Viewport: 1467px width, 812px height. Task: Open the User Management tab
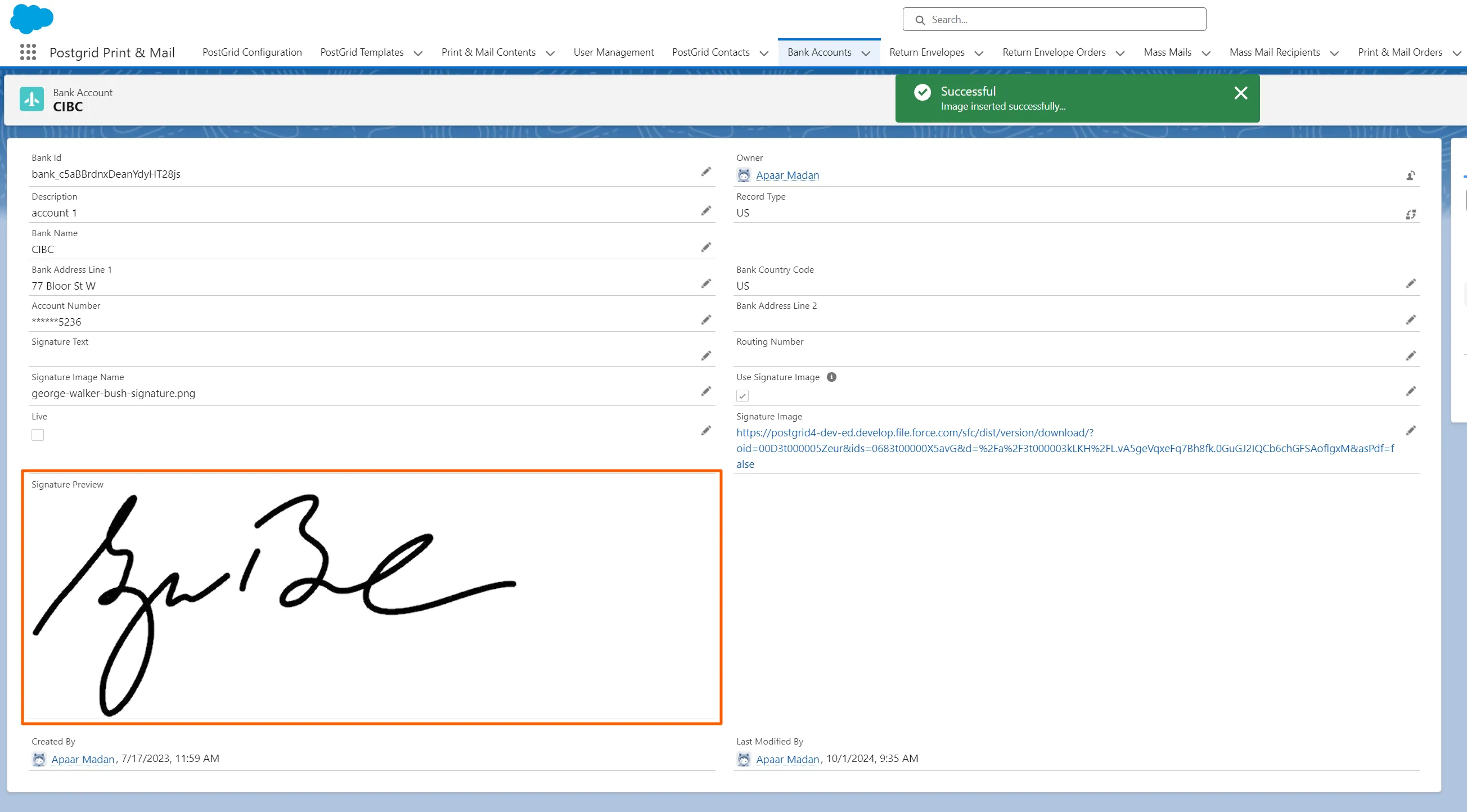point(613,52)
